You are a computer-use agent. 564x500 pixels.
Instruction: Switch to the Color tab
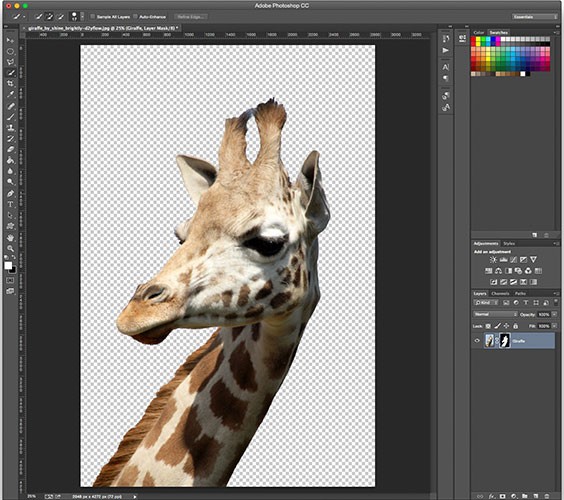(x=479, y=32)
